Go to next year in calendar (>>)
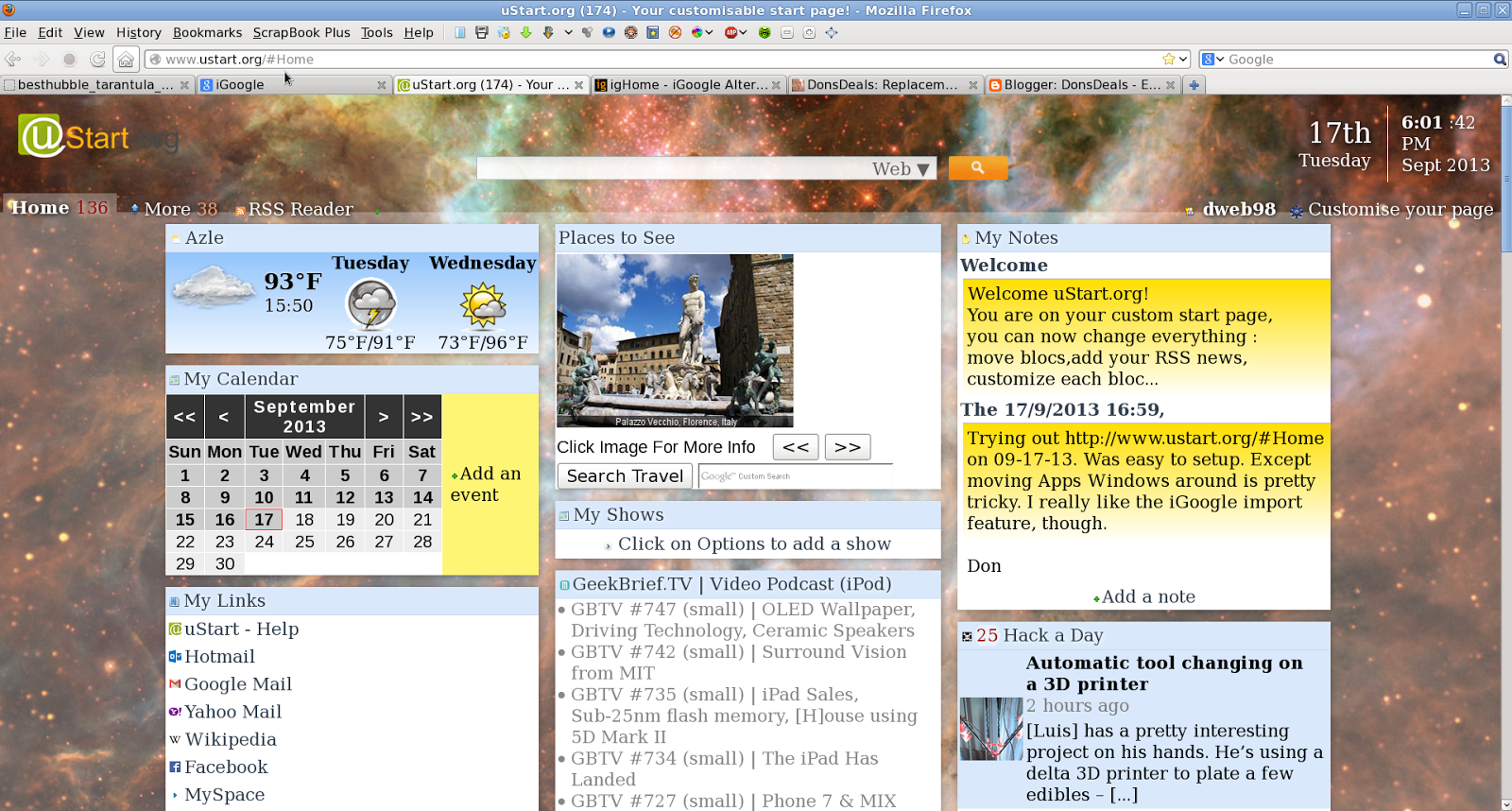1512x811 pixels. 421,417
